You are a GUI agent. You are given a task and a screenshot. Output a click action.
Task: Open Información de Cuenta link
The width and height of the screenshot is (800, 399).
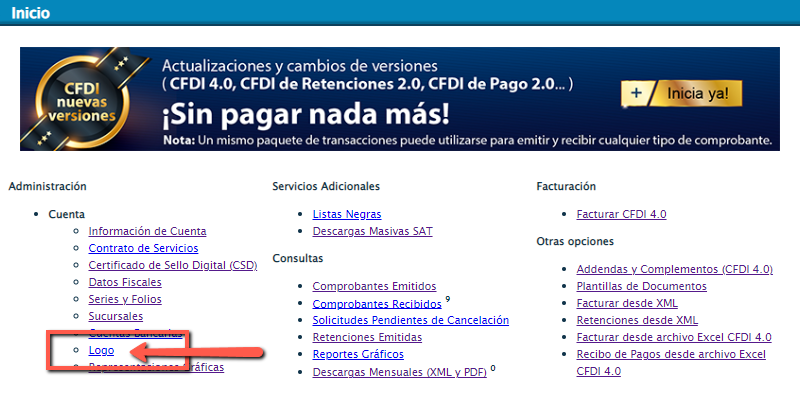click(x=147, y=231)
